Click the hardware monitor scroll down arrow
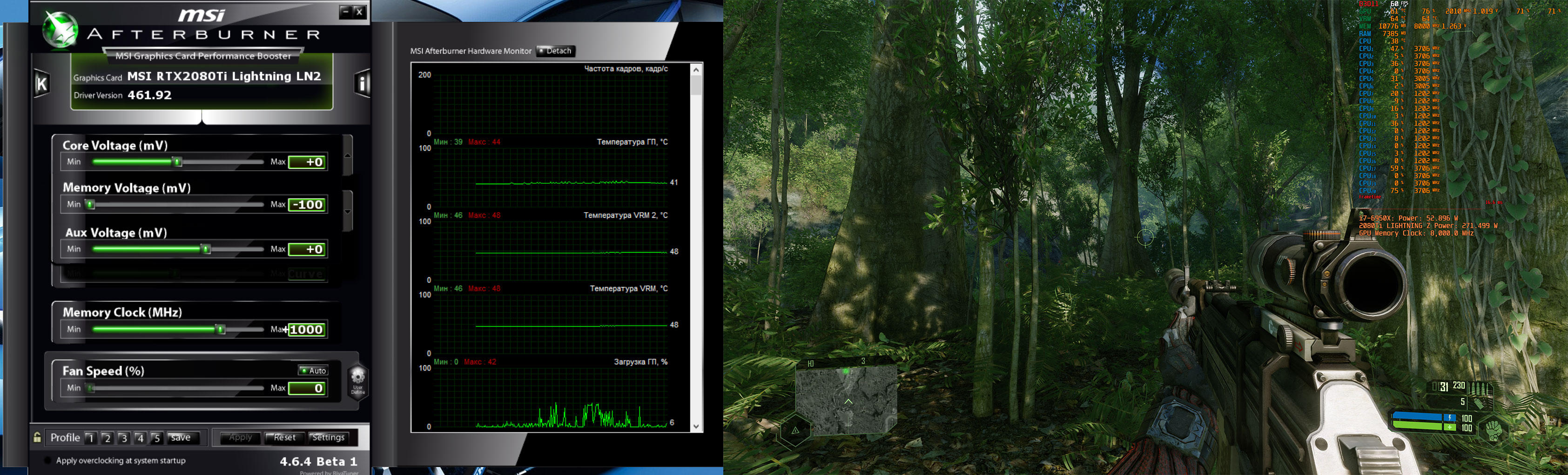Image resolution: width=1568 pixels, height=475 pixels. 696,426
